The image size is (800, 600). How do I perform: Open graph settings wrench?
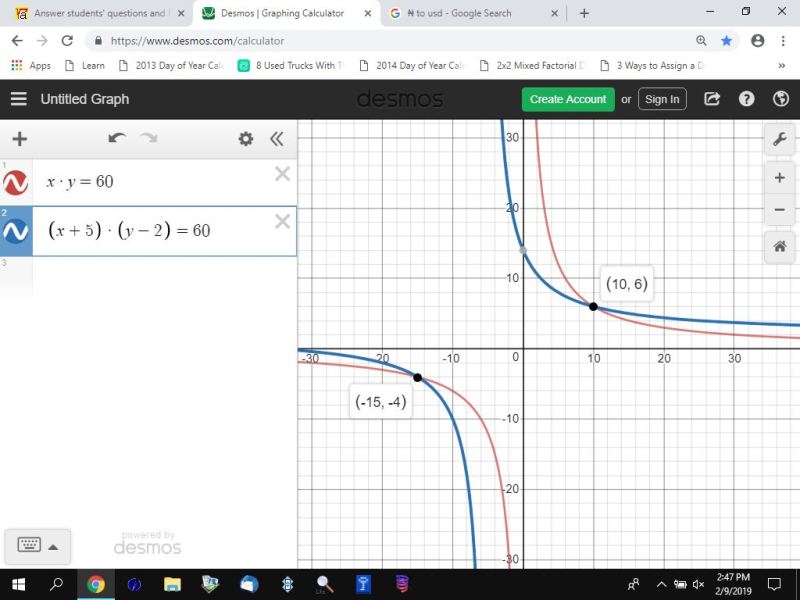click(779, 139)
